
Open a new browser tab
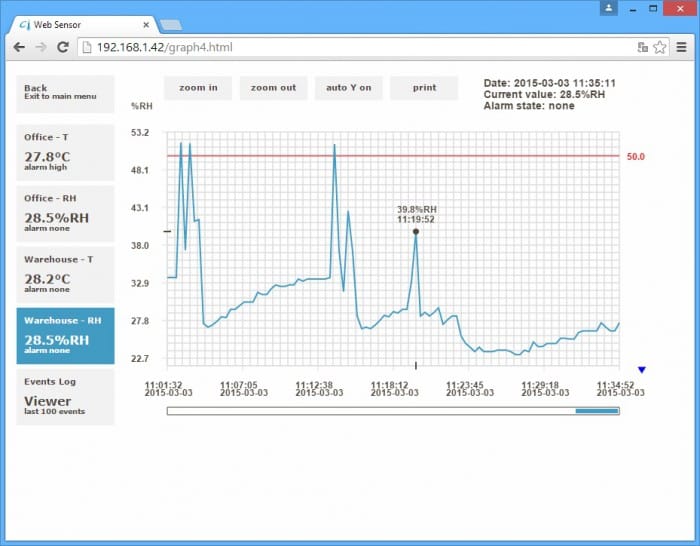pyautogui.click(x=171, y=24)
